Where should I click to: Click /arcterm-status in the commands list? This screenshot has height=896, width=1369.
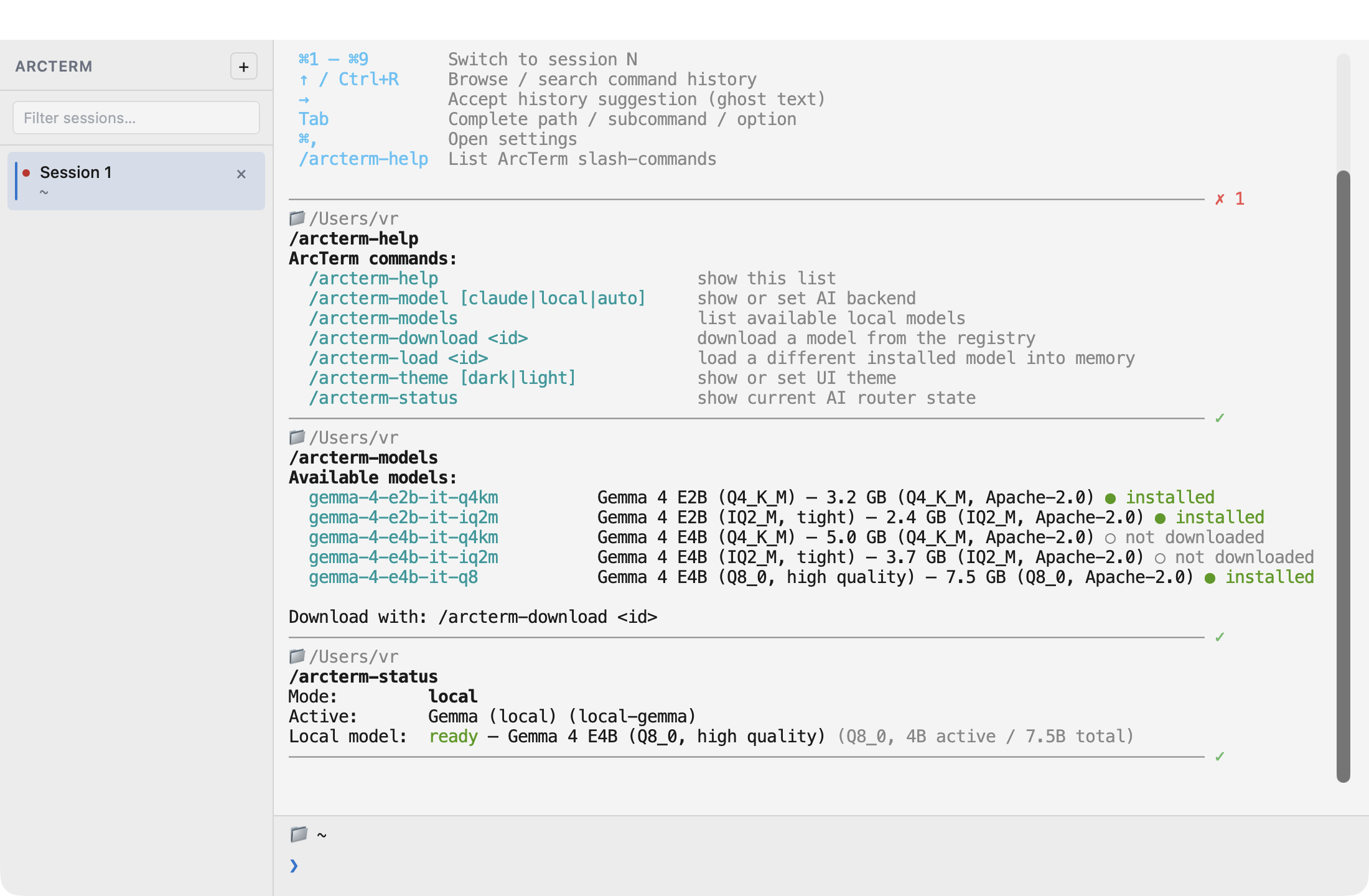[x=383, y=398]
